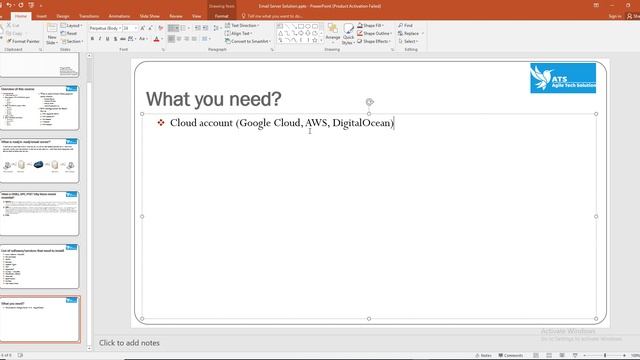Click the Start From Beginning presentation icon
Image resolution: width=640 pixels, height=360 pixels.
click(x=31, y=5)
